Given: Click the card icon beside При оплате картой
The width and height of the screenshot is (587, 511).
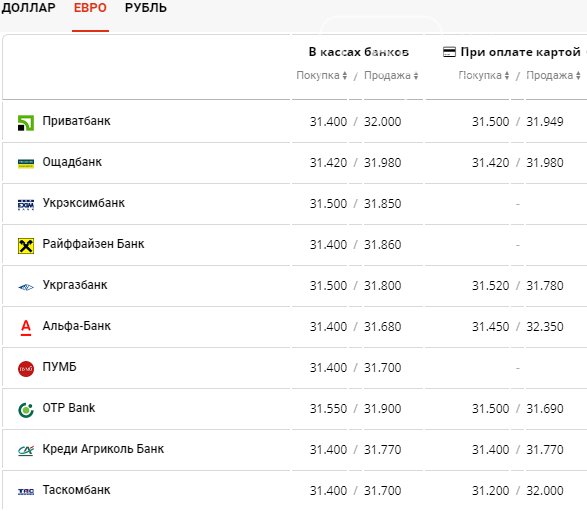Looking at the screenshot, I should (449, 52).
